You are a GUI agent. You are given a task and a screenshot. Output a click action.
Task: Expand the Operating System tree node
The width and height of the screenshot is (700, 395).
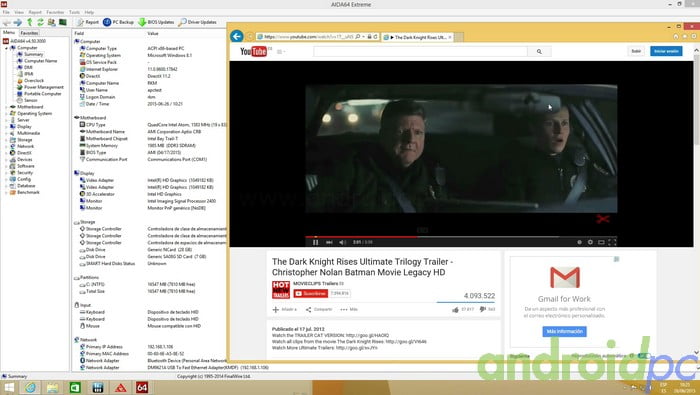pos(6,114)
